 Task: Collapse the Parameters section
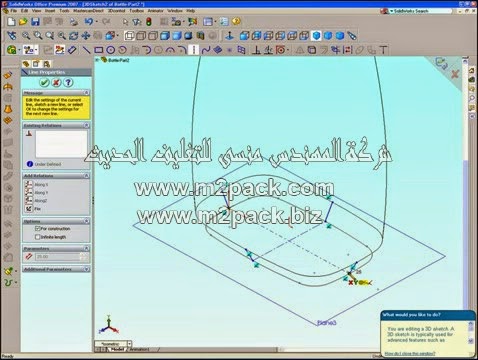coord(86,248)
